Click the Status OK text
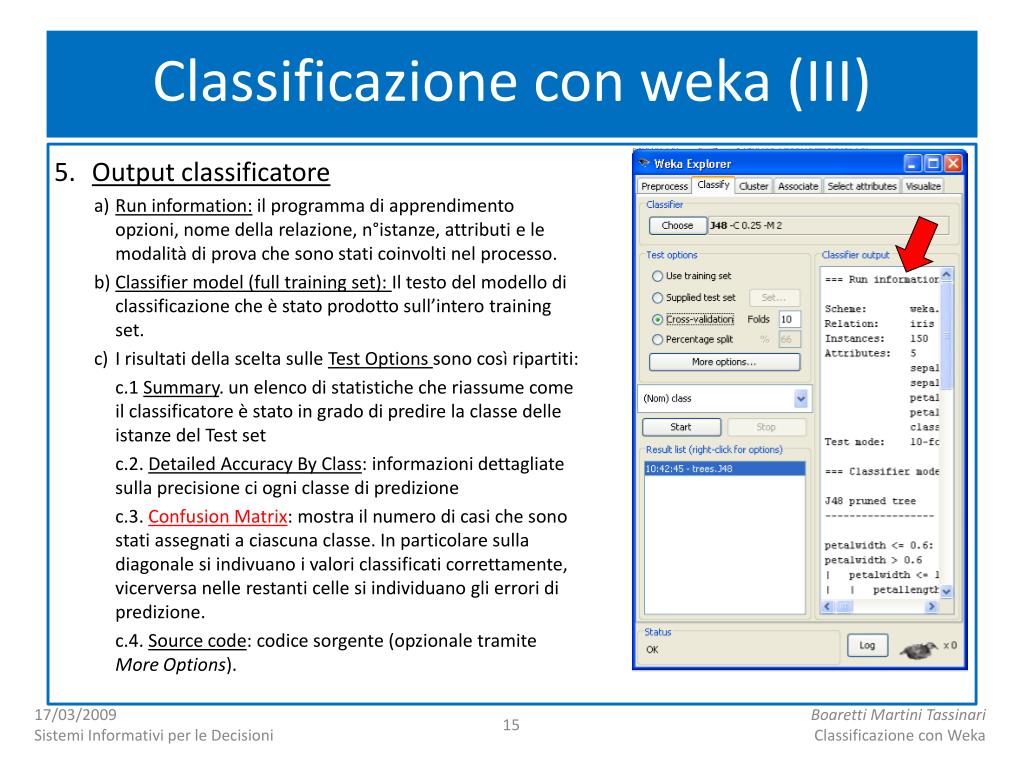1024x768 pixels. click(652, 650)
